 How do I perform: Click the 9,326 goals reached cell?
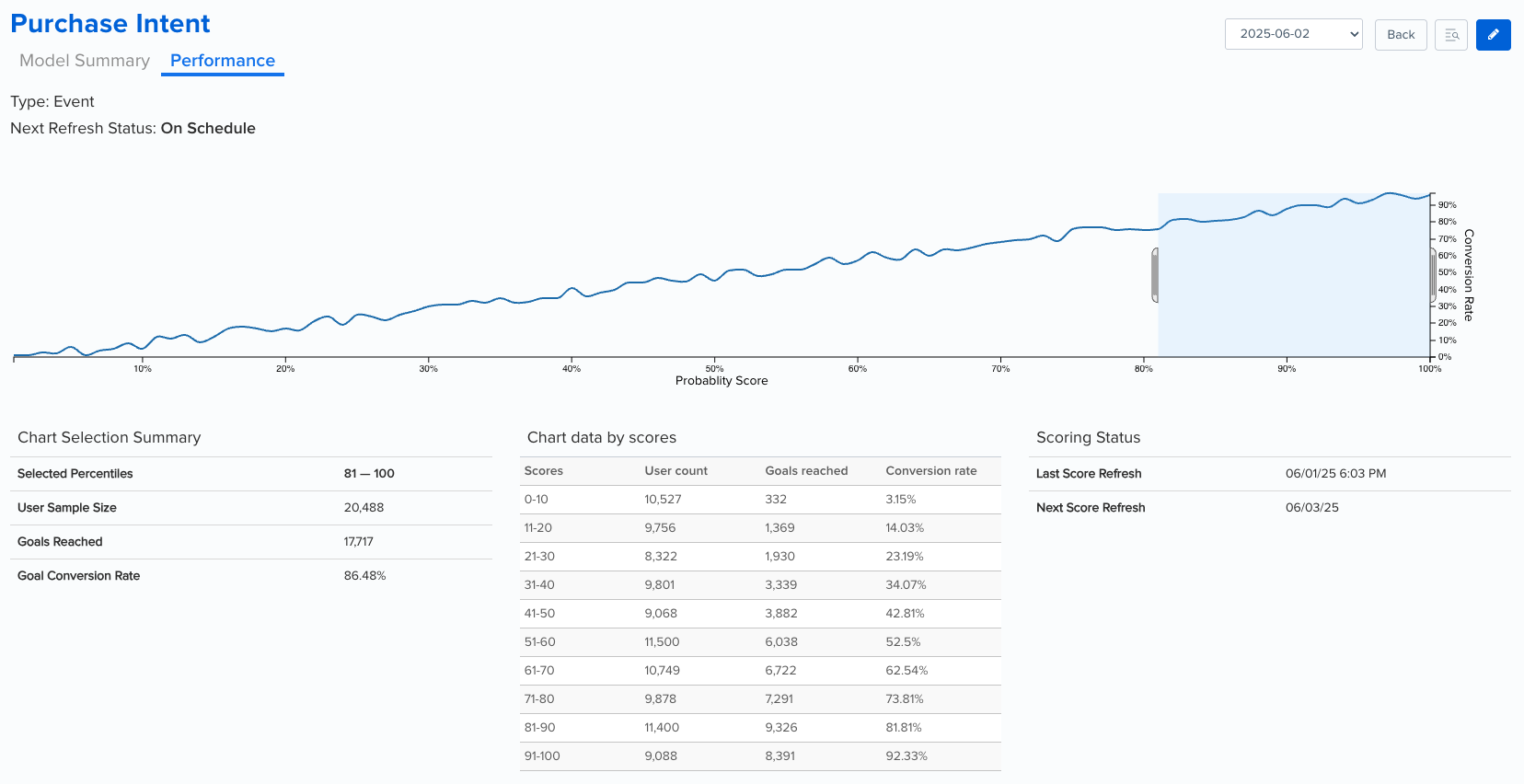[x=781, y=728]
